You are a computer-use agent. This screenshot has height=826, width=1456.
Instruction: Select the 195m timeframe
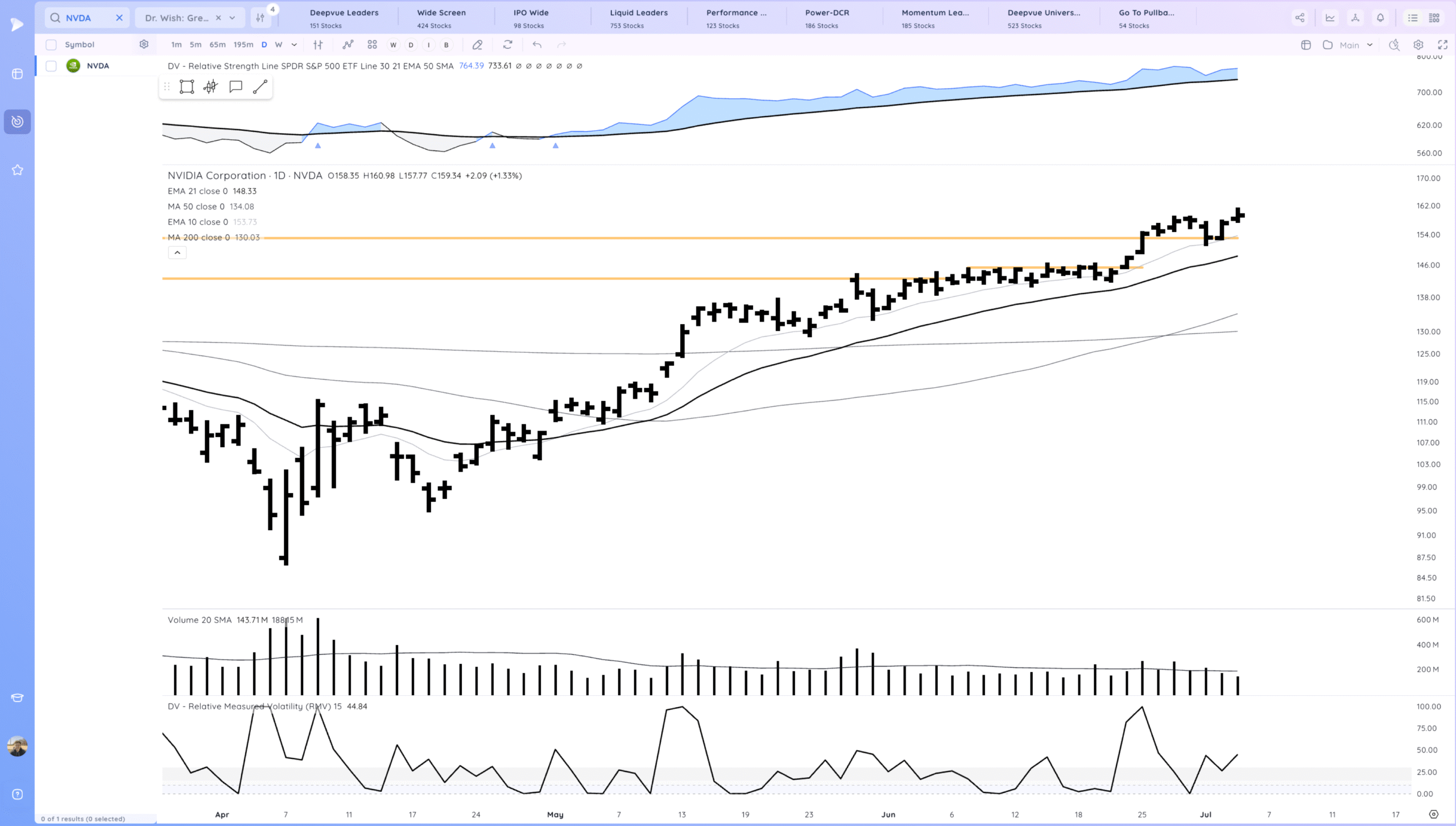click(x=243, y=45)
